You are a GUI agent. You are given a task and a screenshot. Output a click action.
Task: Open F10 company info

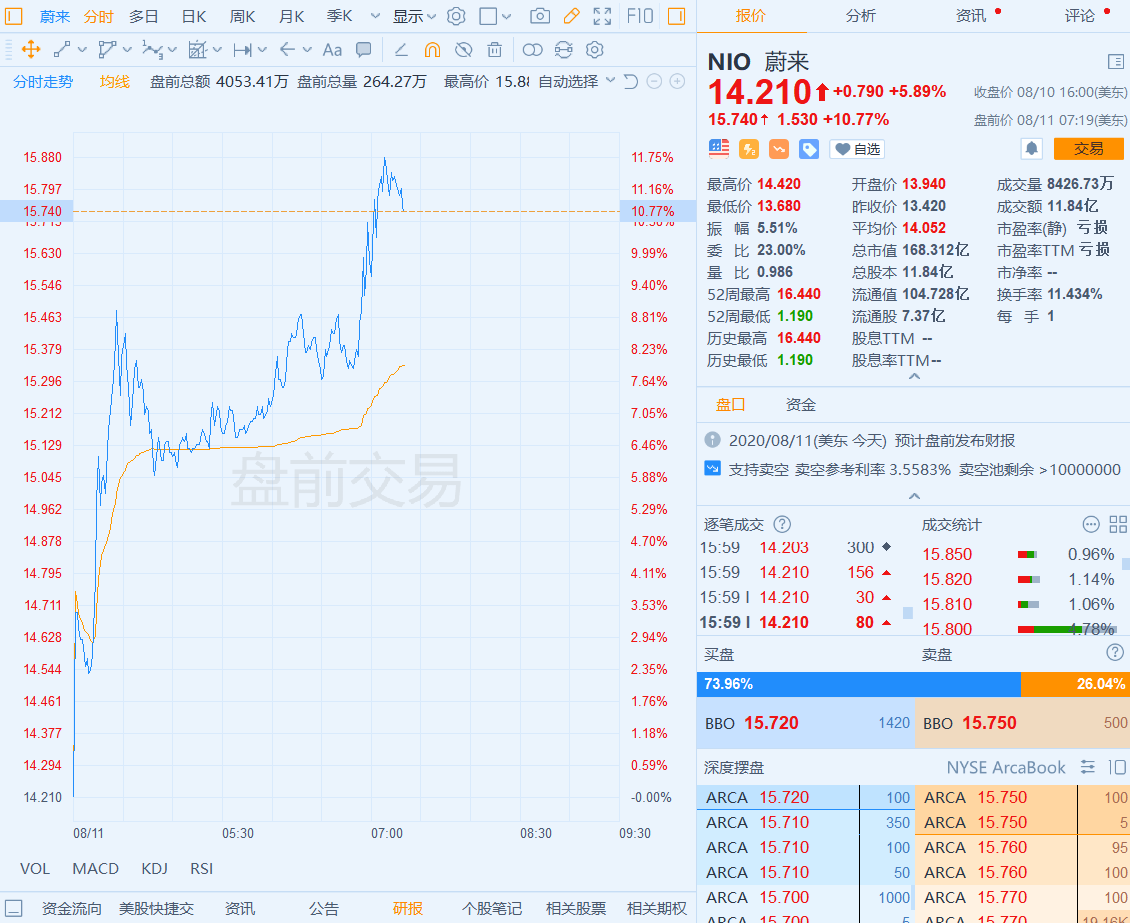(x=640, y=16)
